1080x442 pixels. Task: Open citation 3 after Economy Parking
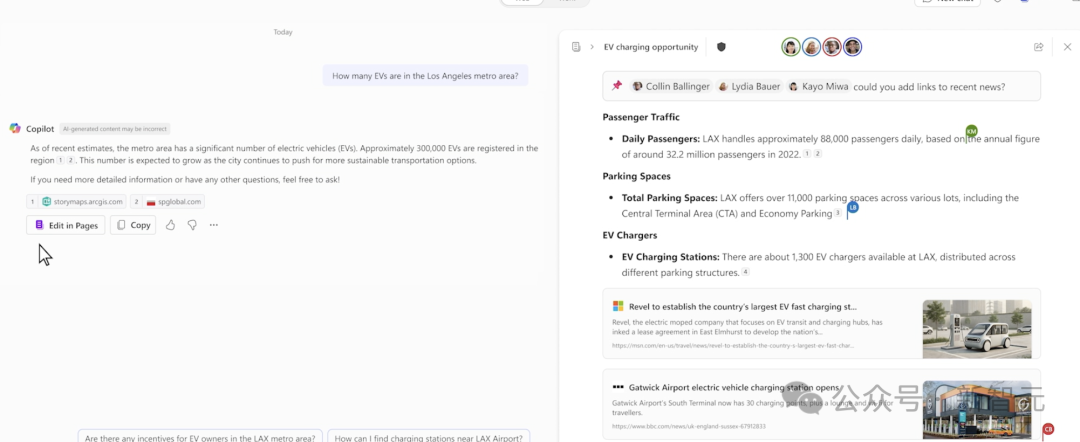coord(838,213)
